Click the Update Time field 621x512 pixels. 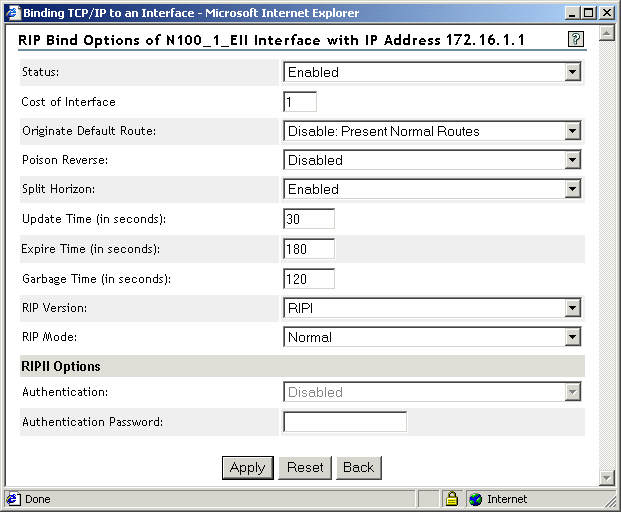[x=309, y=219]
